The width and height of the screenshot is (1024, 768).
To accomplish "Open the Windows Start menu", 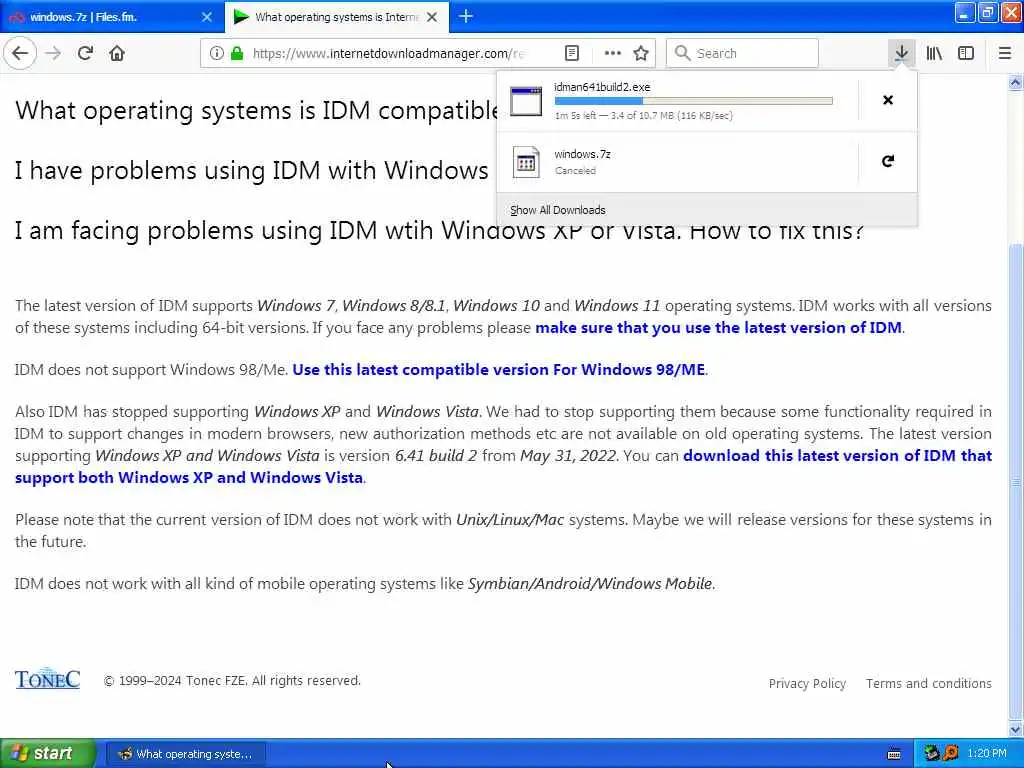I will click(48, 754).
